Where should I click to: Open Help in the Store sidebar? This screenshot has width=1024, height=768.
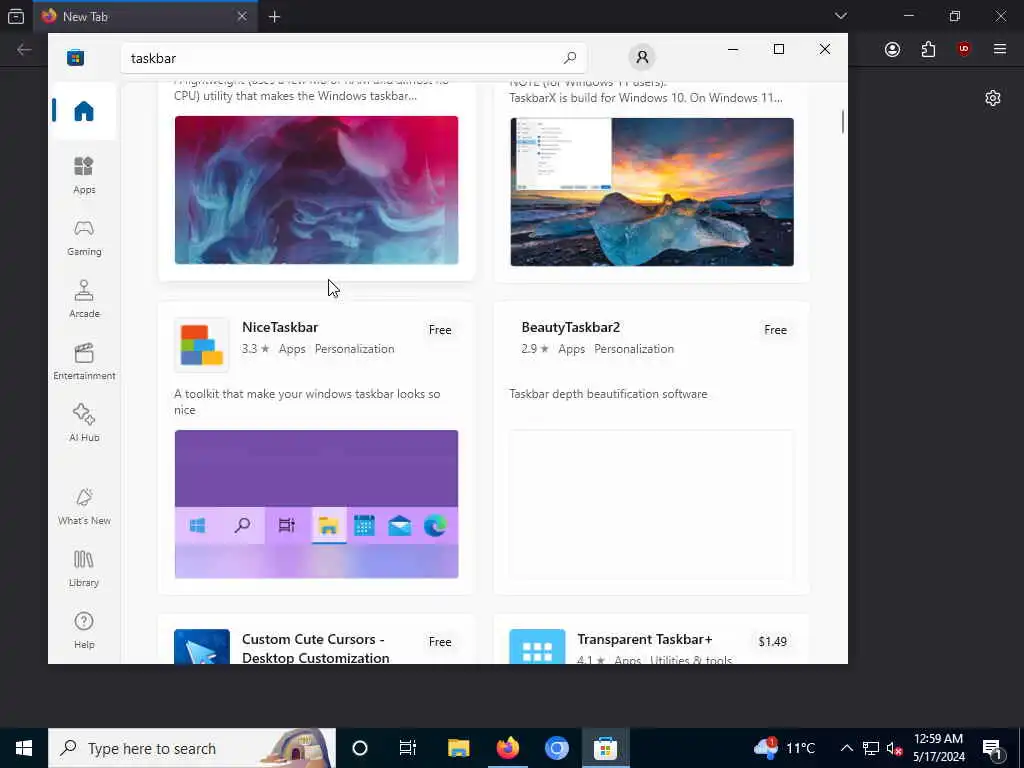click(x=84, y=630)
